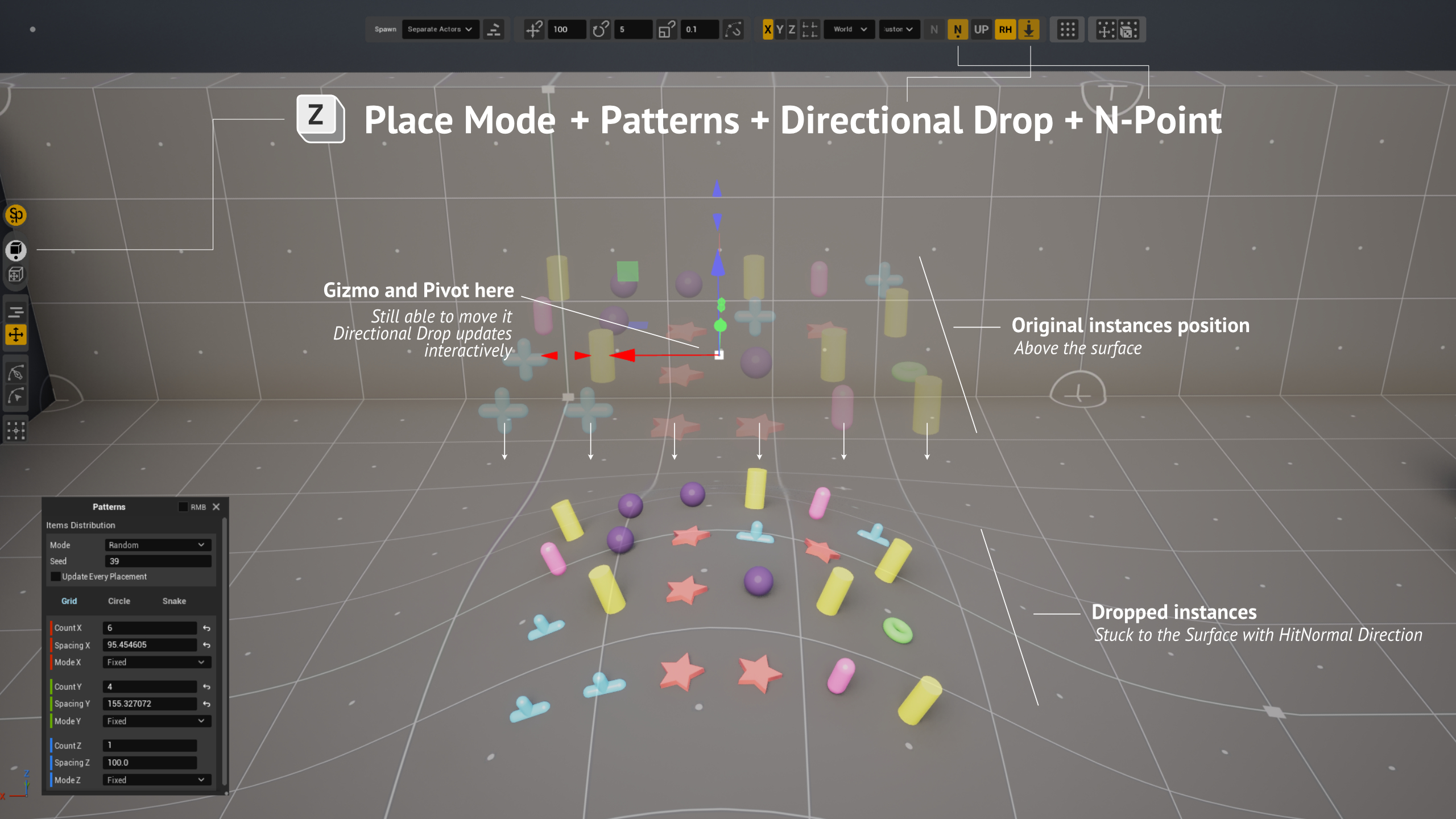
Task: Click the Patterns panel title
Action: [109, 507]
